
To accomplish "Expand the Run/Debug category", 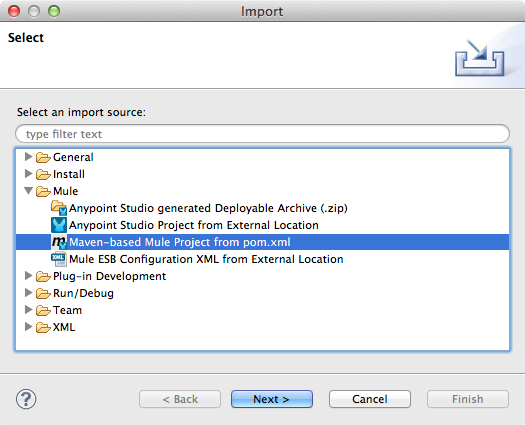I will coord(28,293).
